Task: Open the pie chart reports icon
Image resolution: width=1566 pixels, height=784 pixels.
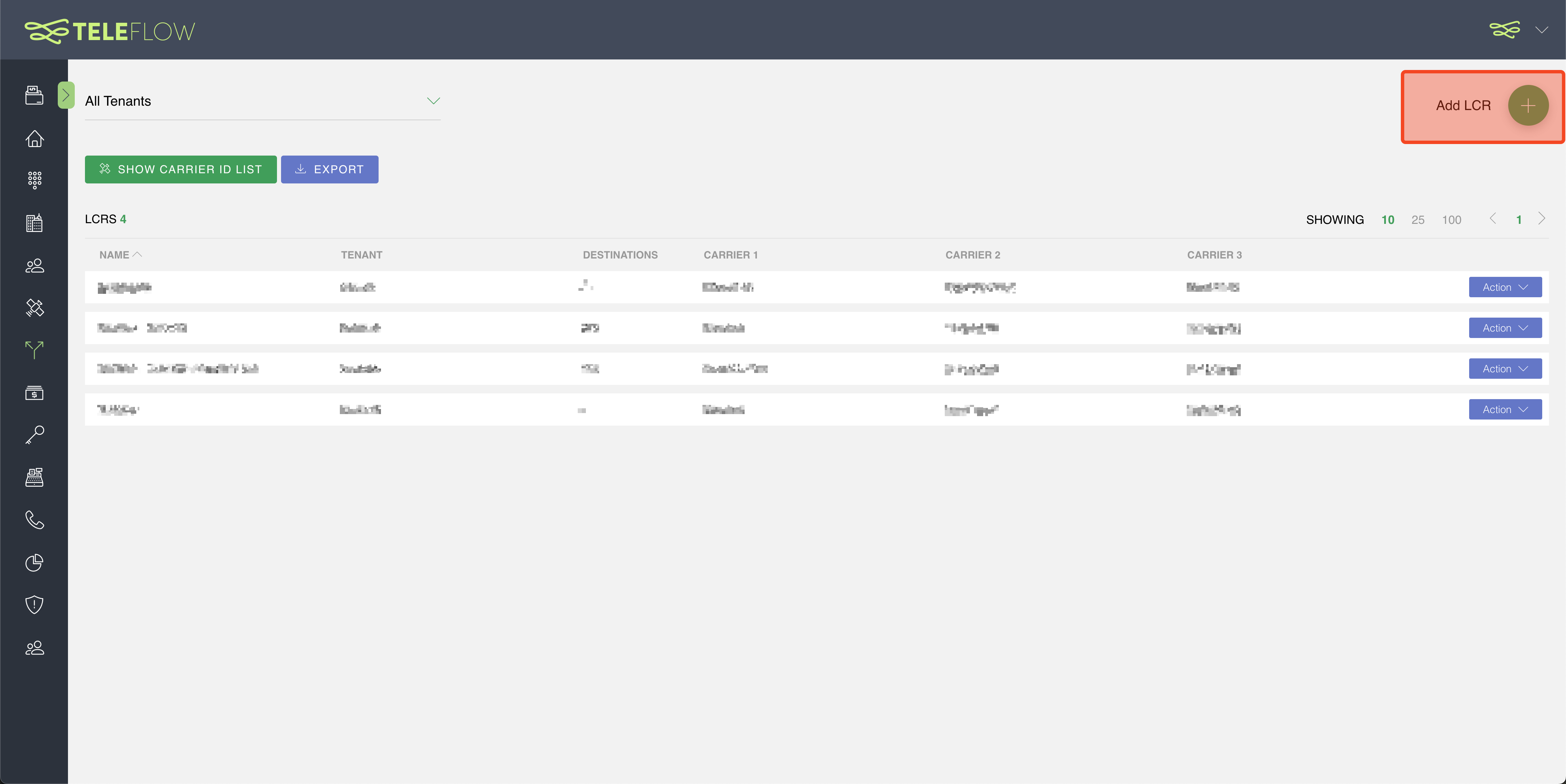Action: tap(34, 563)
